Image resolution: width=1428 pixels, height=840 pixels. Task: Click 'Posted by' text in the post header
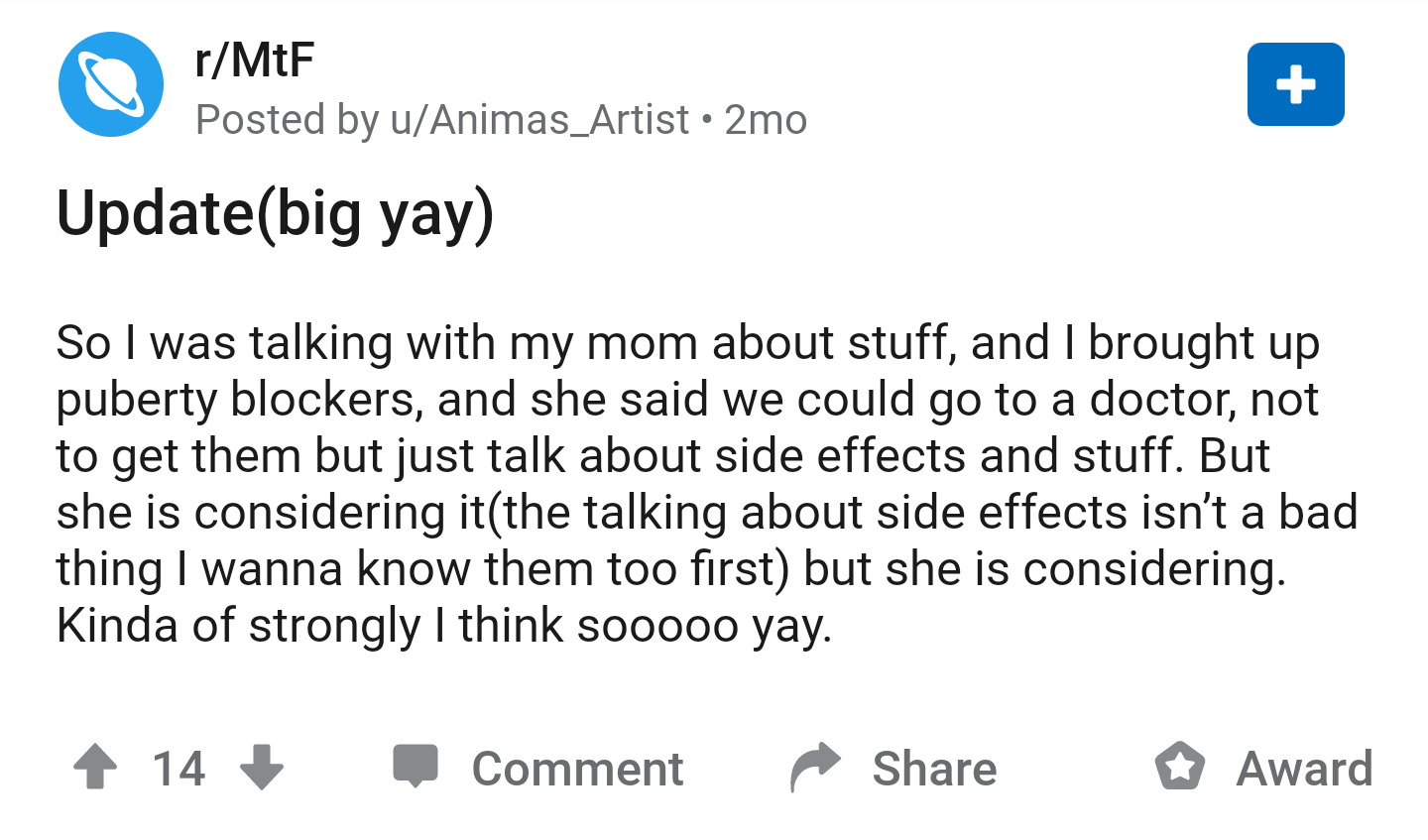tap(288, 120)
